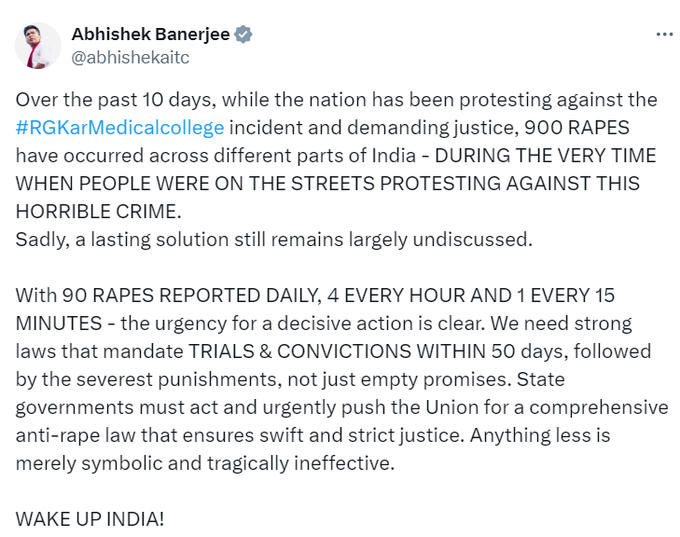Click the 'Sadly, a lasting solution' sentence
This screenshot has height=537, width=680.
(274, 239)
